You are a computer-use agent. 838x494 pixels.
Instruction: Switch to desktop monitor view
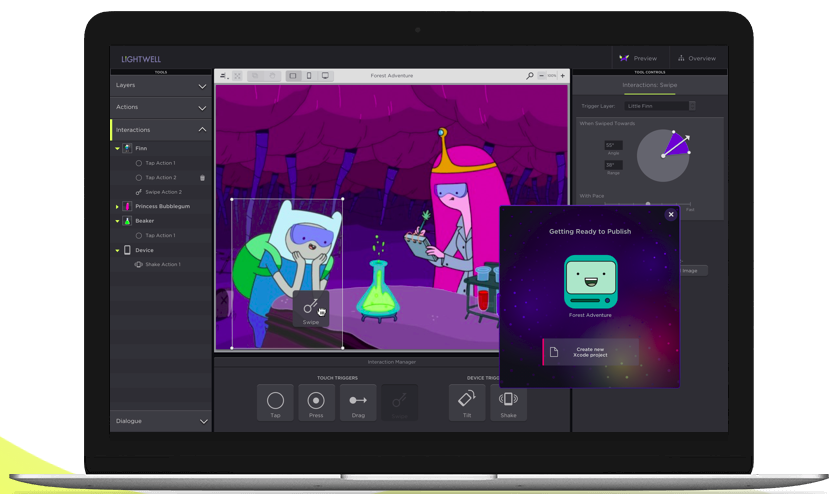pyautogui.click(x=325, y=76)
